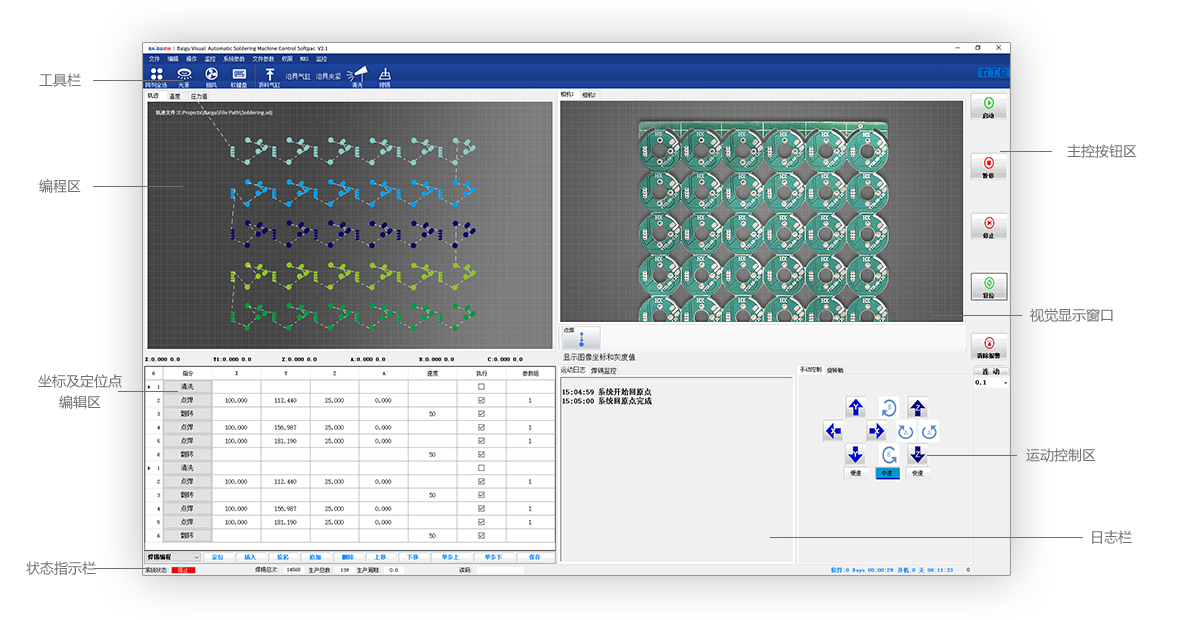
Task: Rotate B axis using top rotation icon
Action: coord(889,407)
